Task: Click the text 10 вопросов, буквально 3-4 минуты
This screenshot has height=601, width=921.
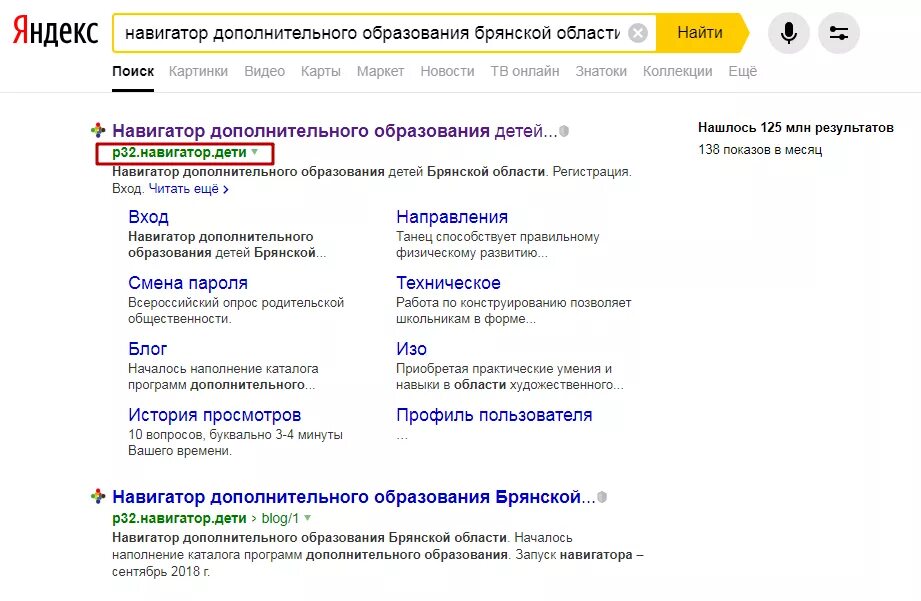Action: point(236,435)
